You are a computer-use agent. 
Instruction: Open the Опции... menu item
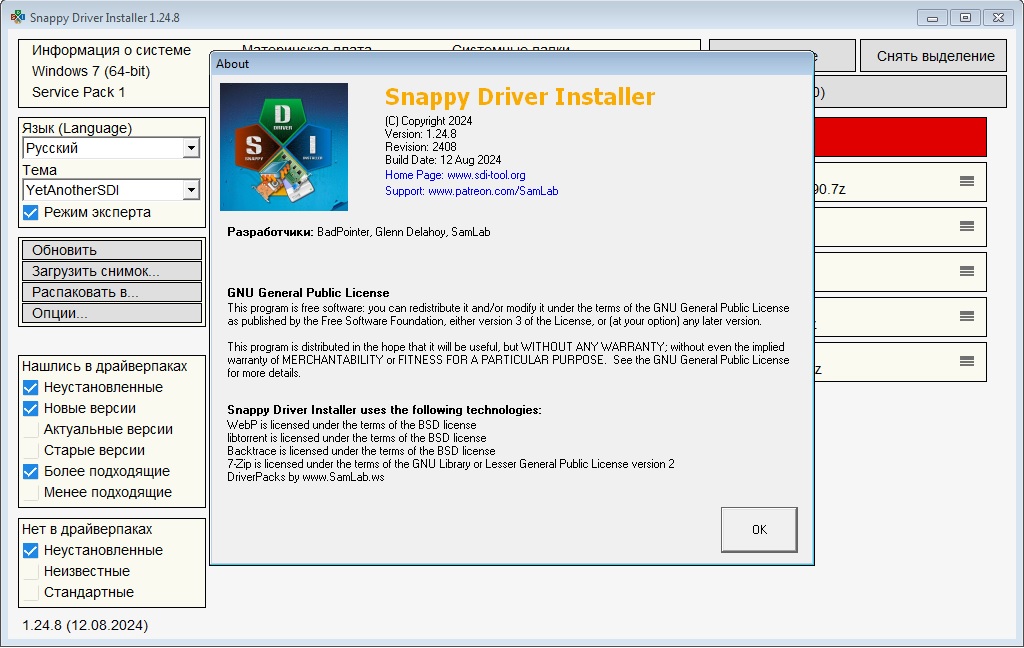(112, 313)
